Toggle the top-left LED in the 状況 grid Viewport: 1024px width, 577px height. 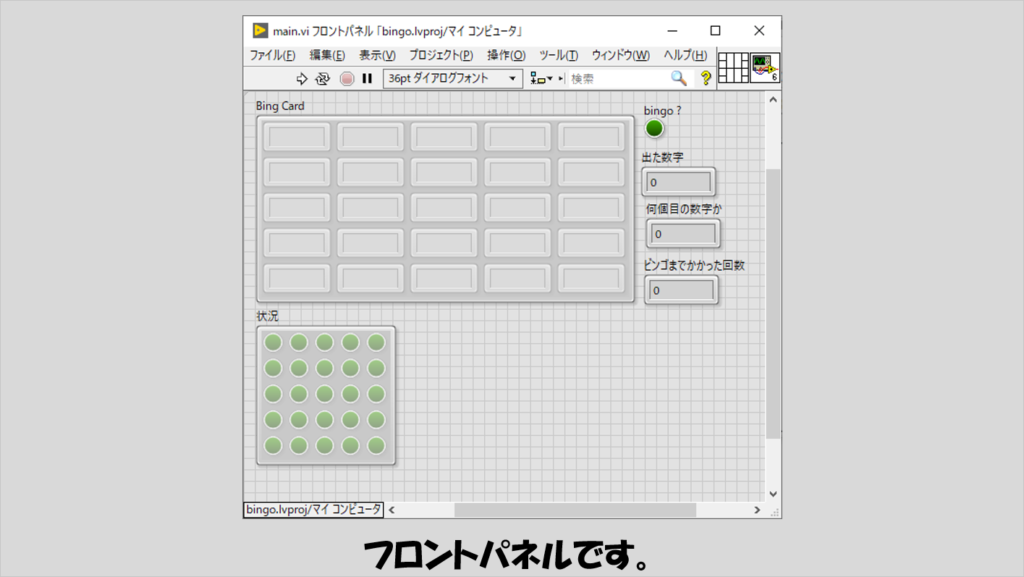(273, 342)
